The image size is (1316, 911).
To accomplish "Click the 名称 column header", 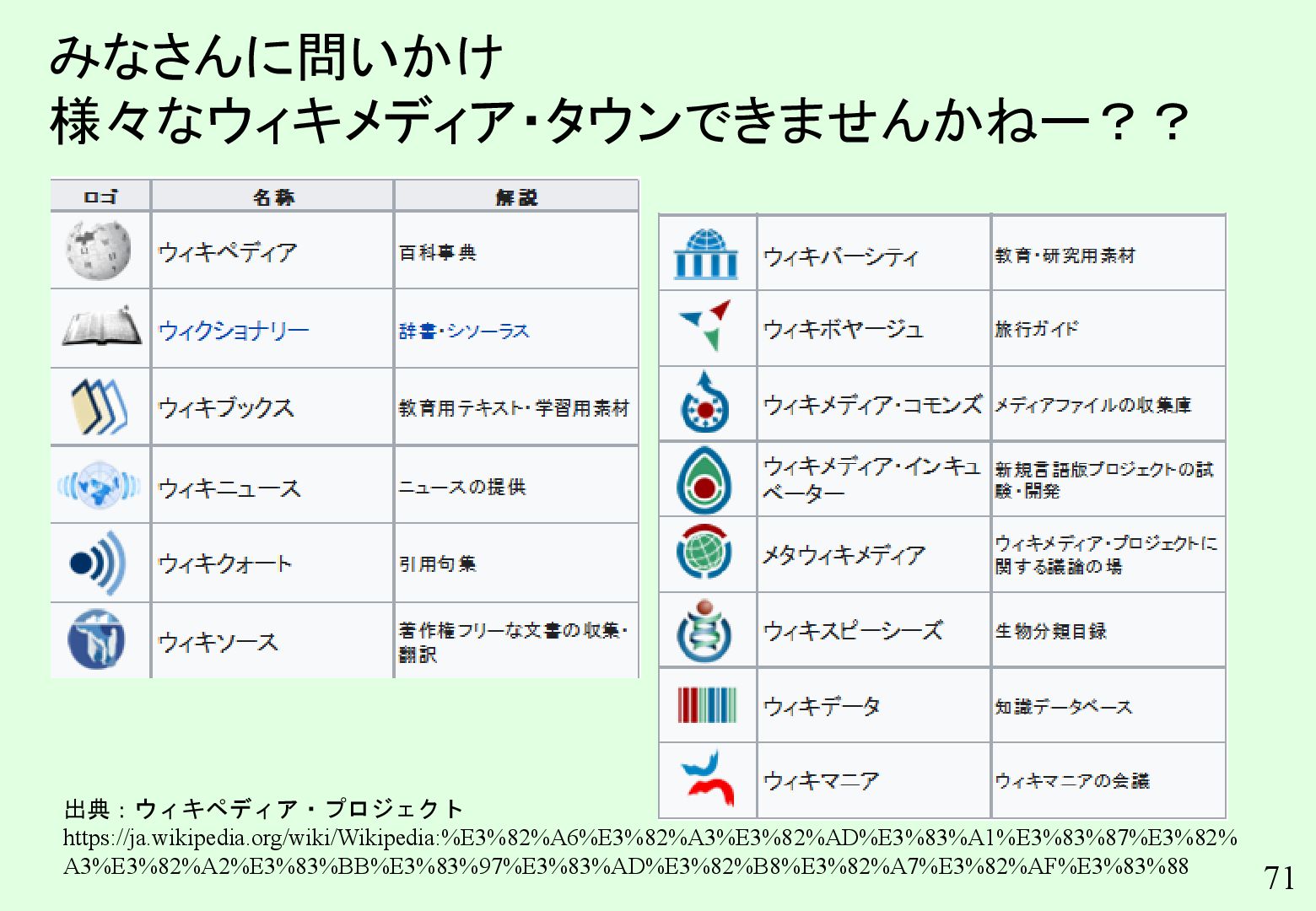I will [272, 197].
